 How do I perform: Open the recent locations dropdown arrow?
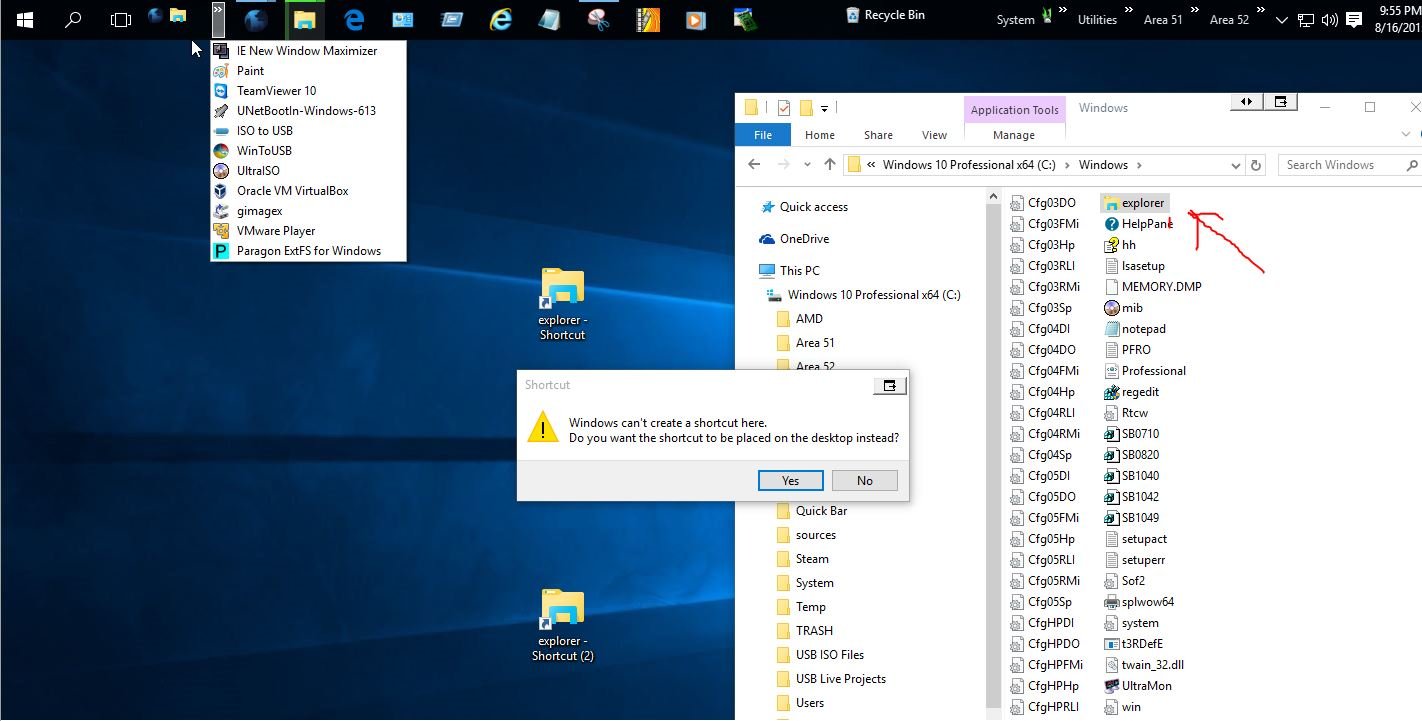(808, 165)
